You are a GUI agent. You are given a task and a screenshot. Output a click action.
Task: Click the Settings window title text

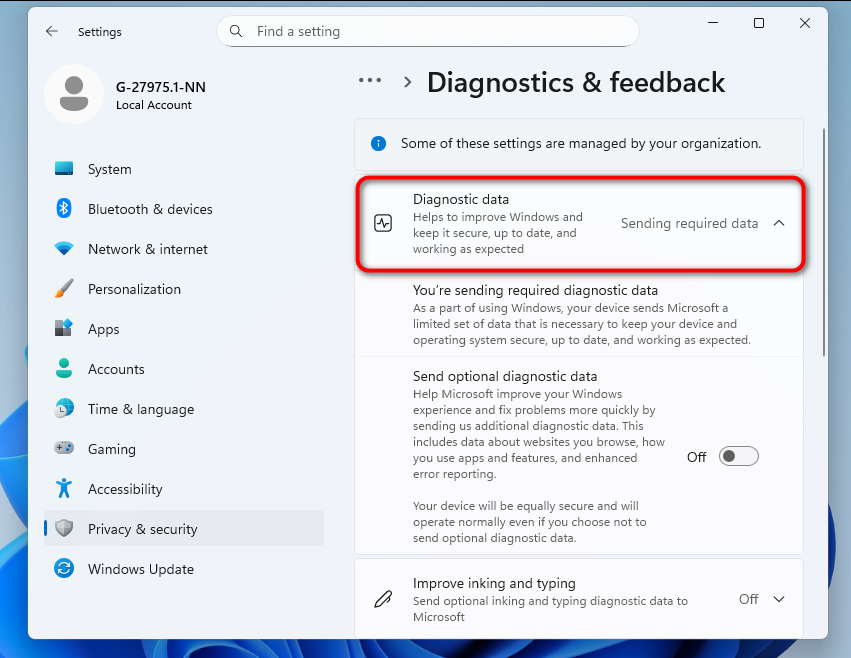(x=100, y=32)
